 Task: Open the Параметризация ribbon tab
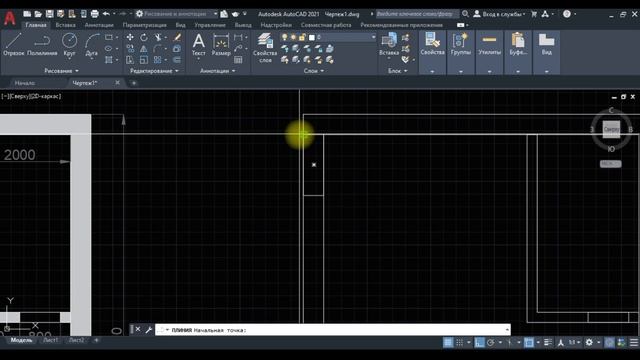144,25
